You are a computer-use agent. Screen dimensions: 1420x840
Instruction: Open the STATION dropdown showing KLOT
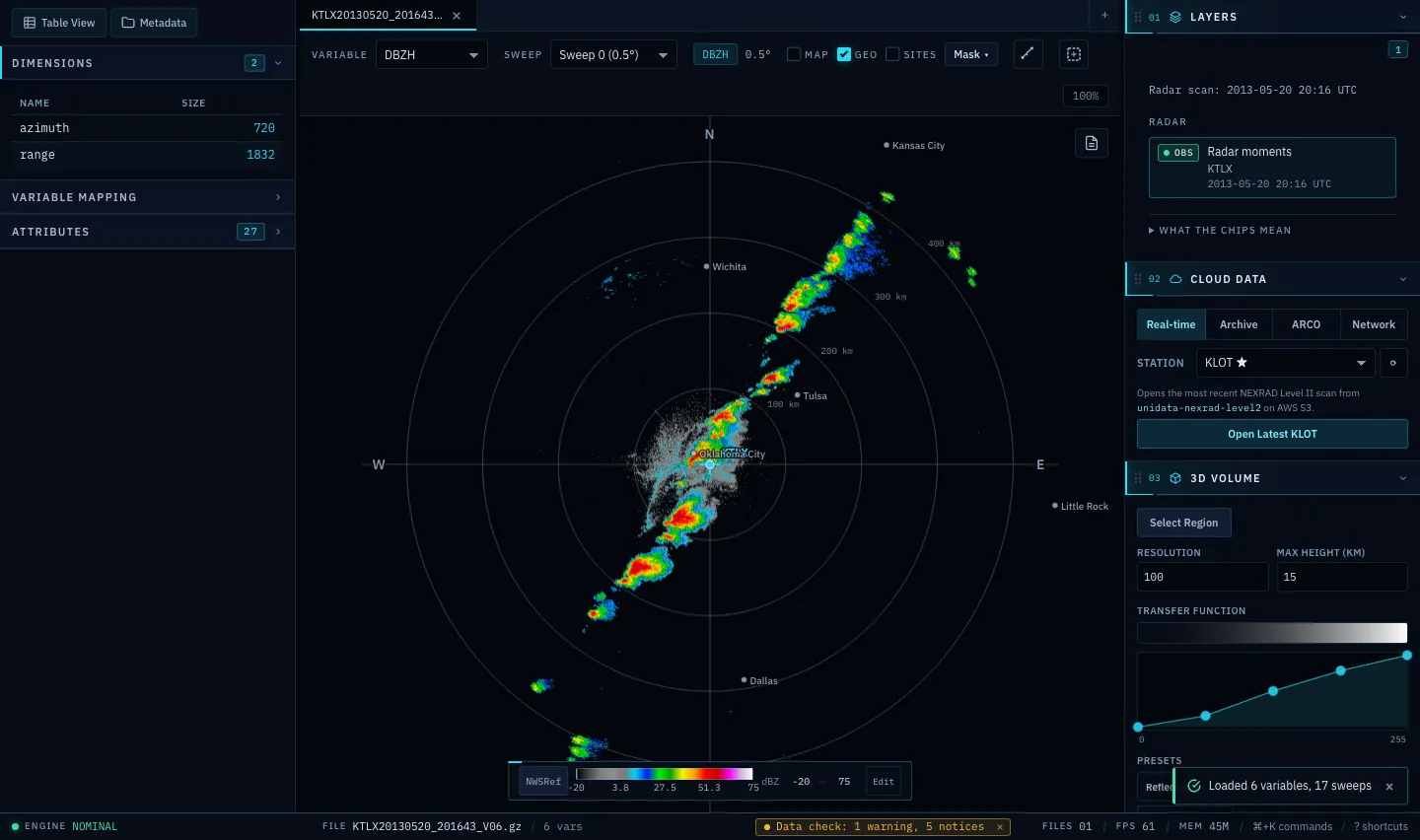point(1285,363)
